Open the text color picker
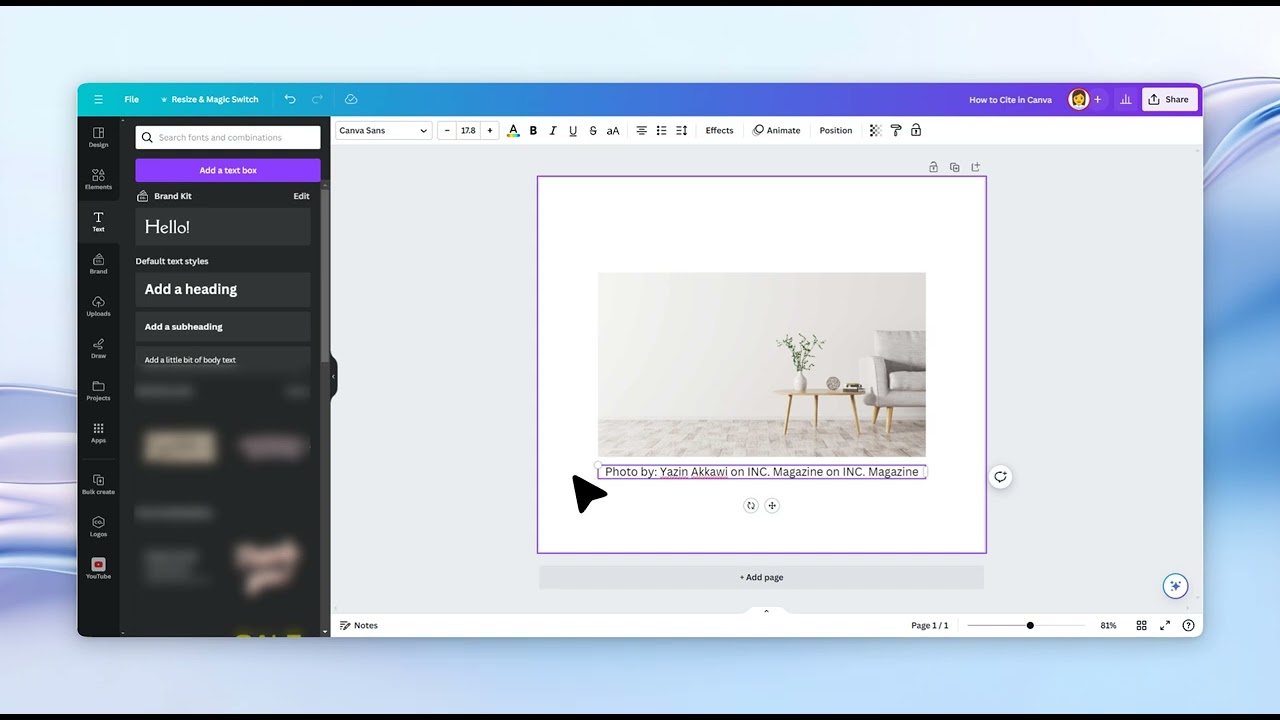This screenshot has width=1280, height=720. point(513,130)
